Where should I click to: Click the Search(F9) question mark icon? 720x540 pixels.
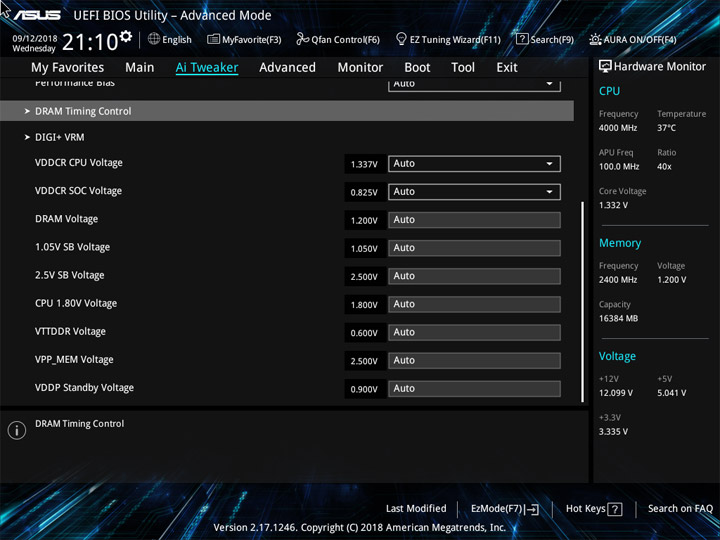(x=522, y=39)
